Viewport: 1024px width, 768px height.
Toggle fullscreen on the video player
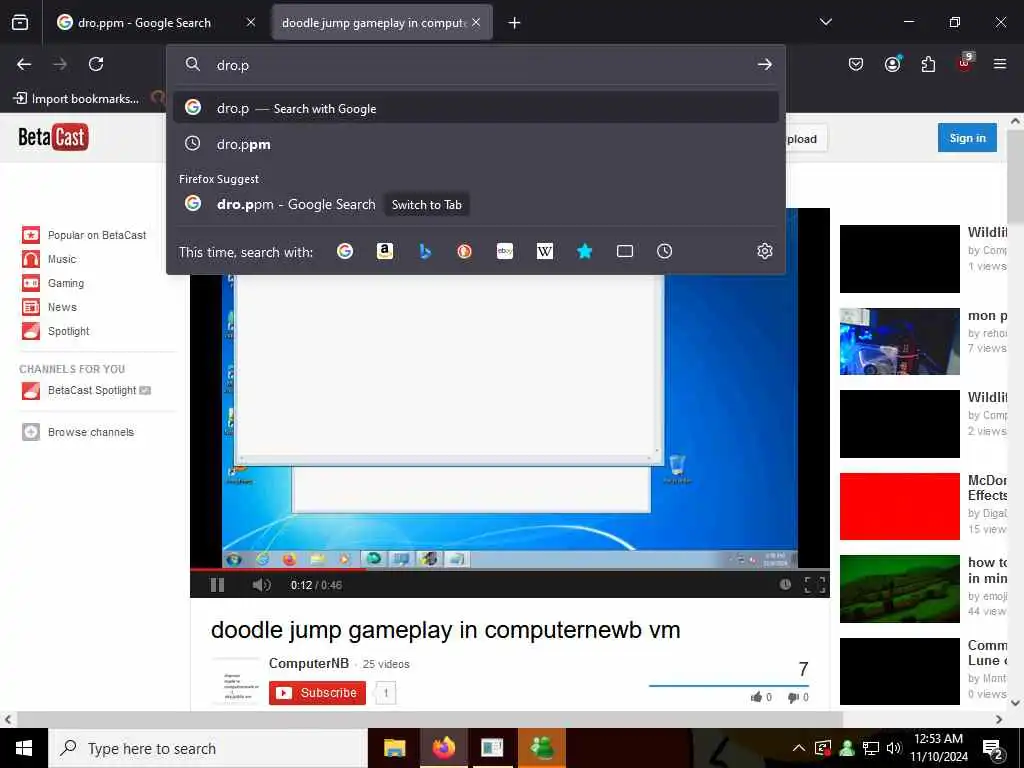coord(814,585)
